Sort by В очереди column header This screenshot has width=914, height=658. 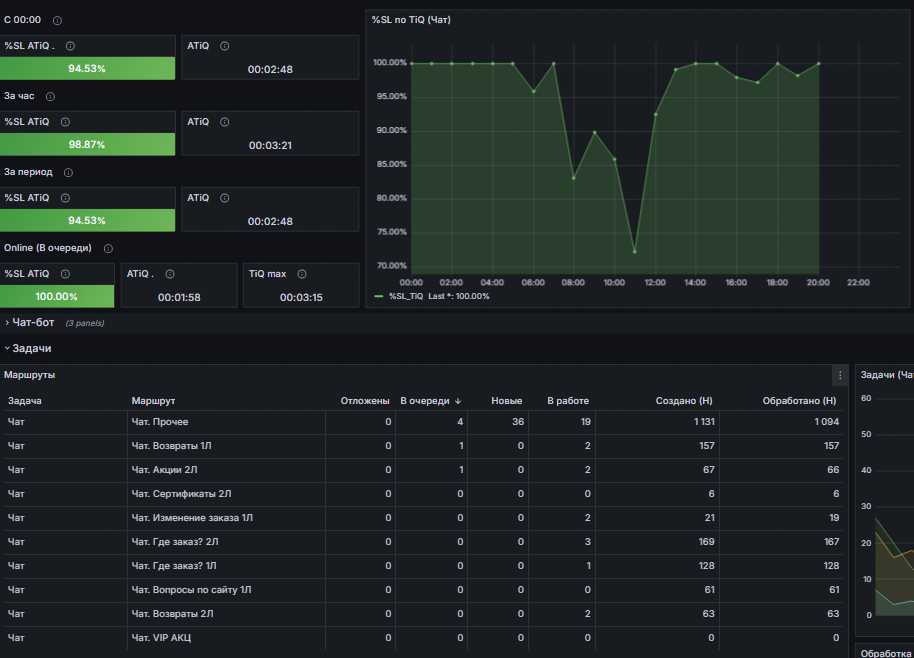coord(430,401)
